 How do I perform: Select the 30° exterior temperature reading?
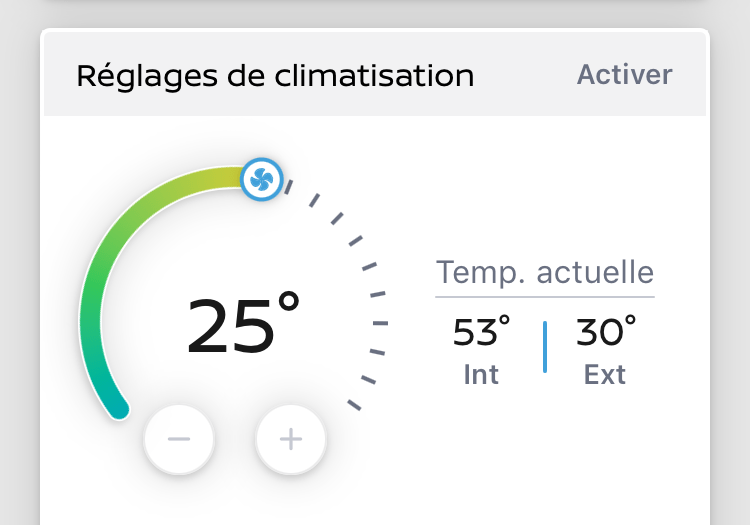click(x=606, y=331)
